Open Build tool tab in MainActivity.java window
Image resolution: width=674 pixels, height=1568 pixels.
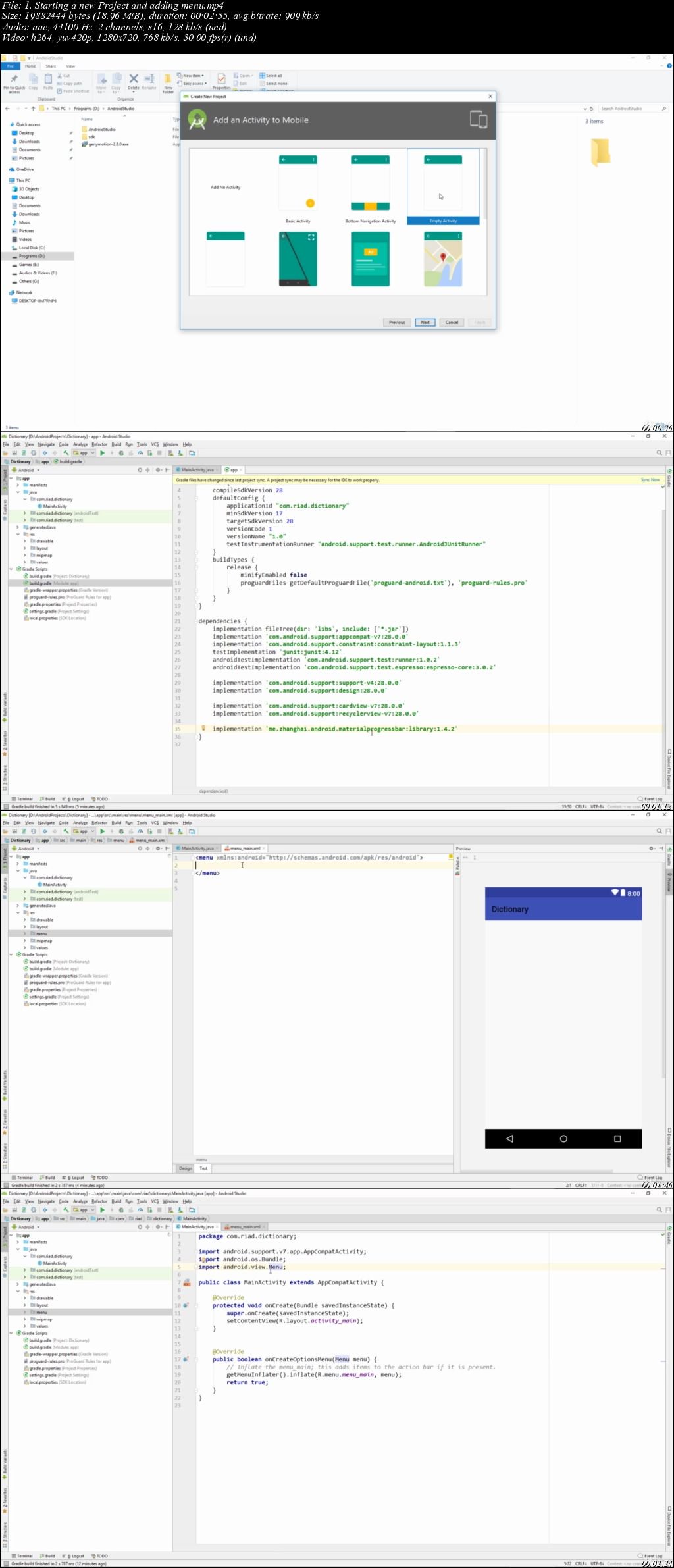(x=47, y=1556)
